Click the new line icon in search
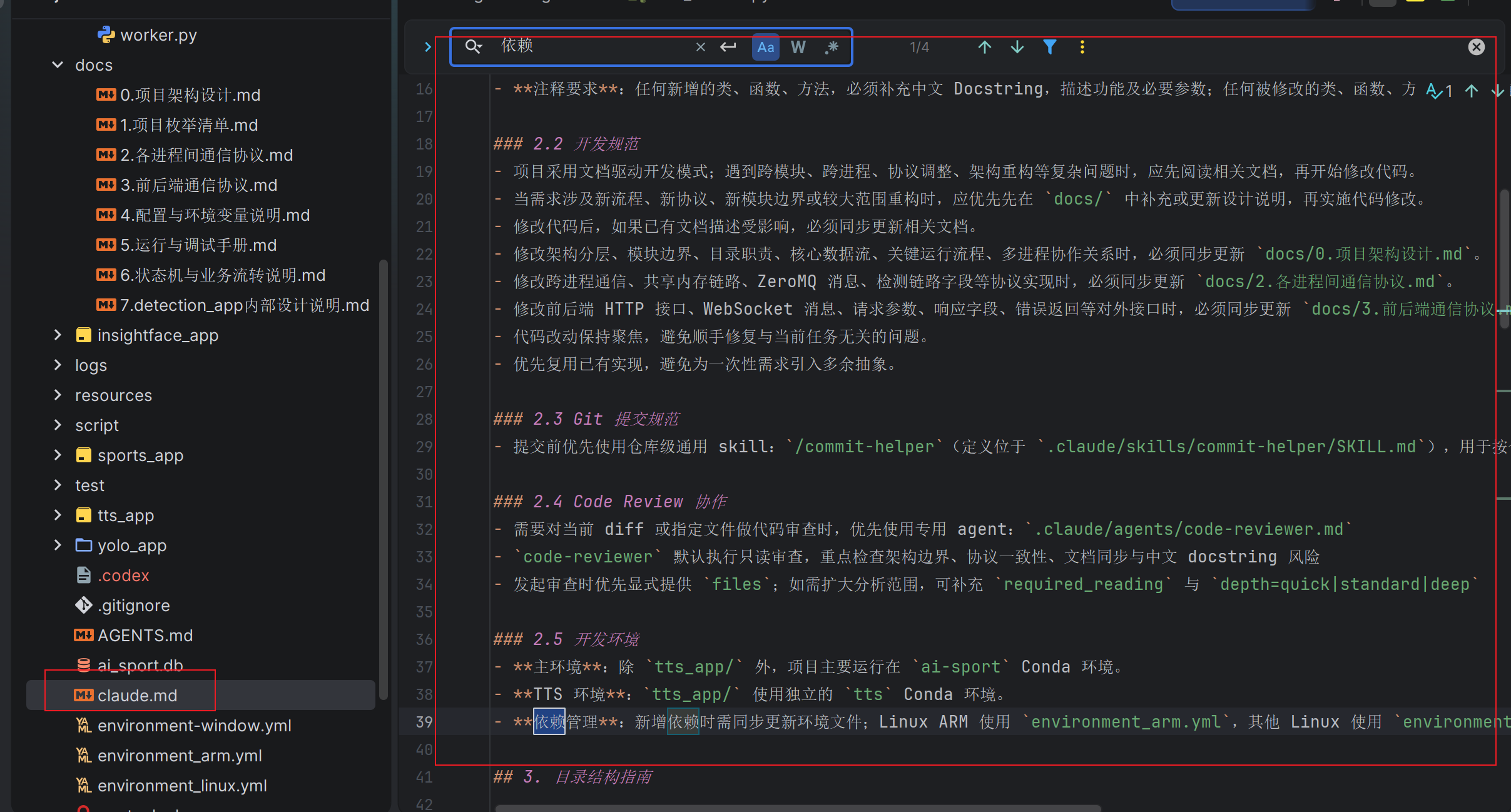The image size is (1511, 812). pos(728,47)
